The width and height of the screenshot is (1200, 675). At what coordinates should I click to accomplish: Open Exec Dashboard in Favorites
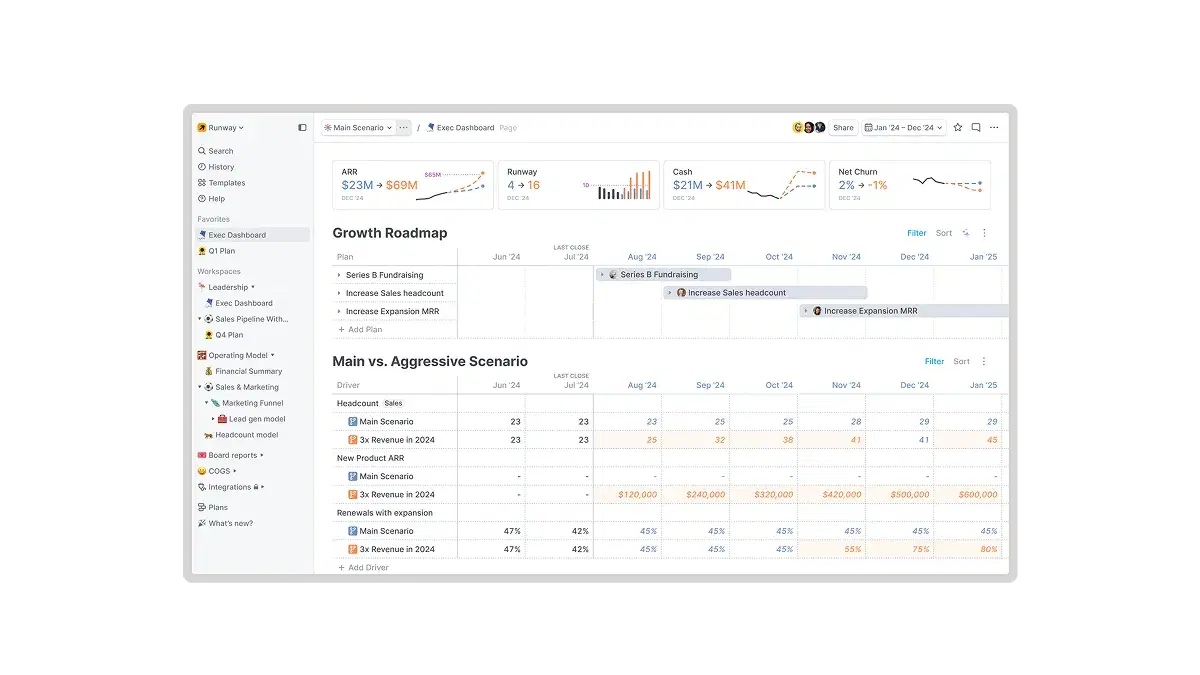coord(252,235)
